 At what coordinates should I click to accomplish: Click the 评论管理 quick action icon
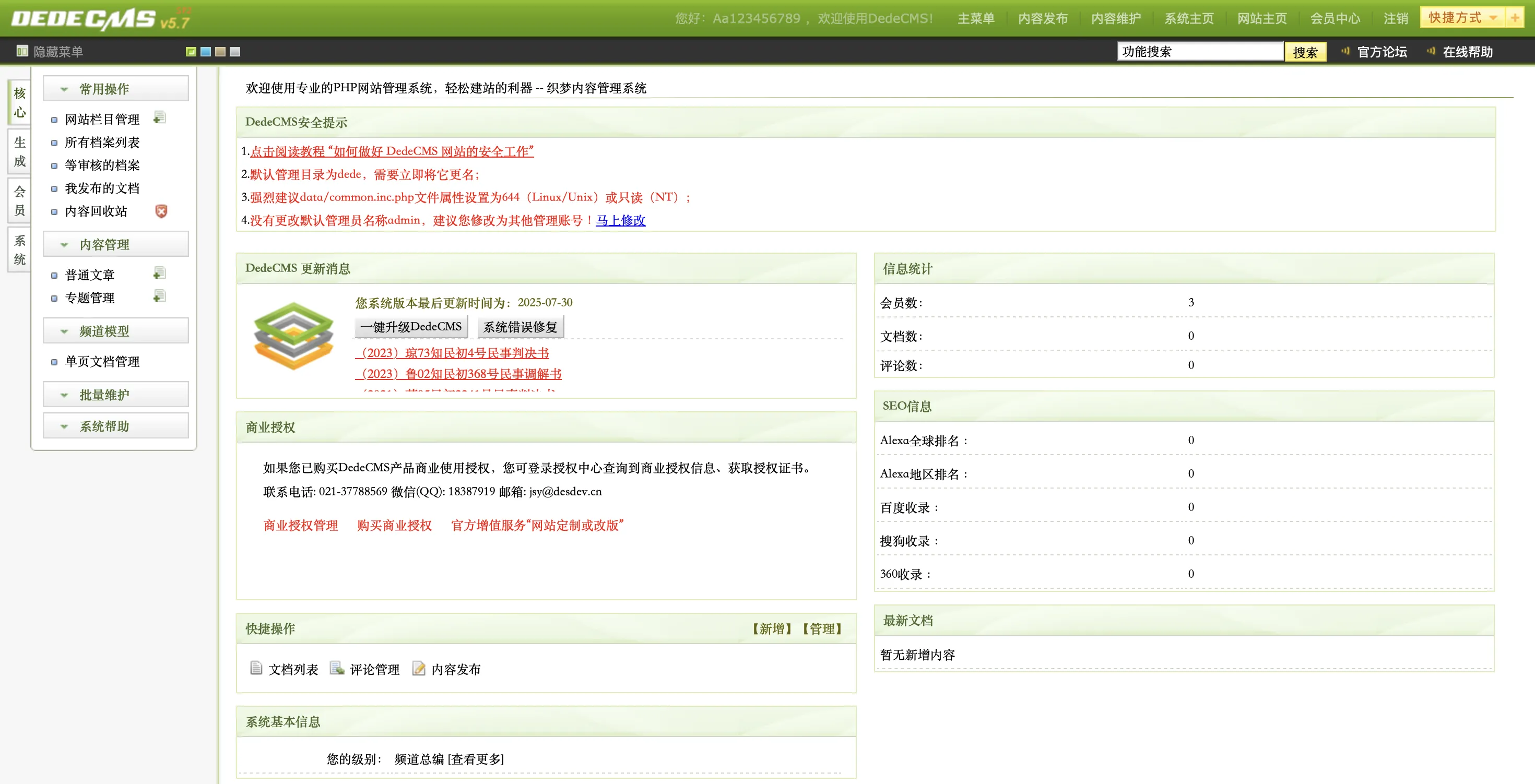point(337,668)
